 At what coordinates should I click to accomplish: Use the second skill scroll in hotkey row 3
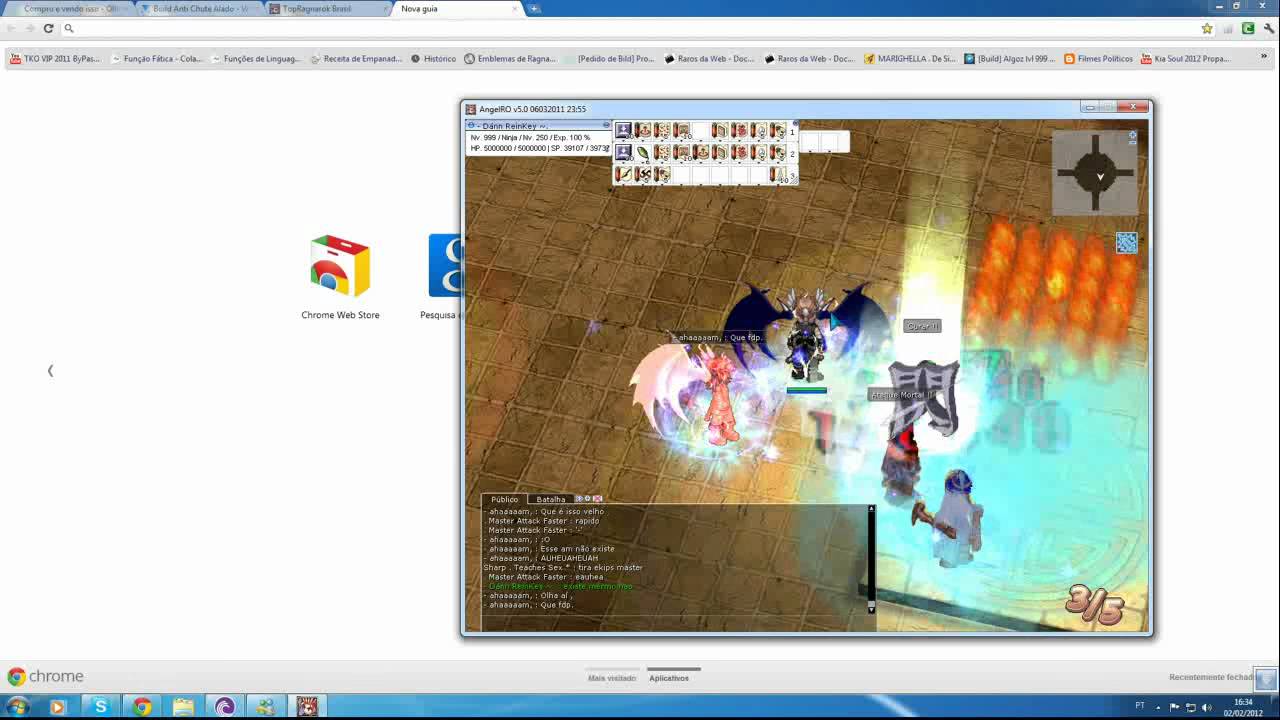642,175
